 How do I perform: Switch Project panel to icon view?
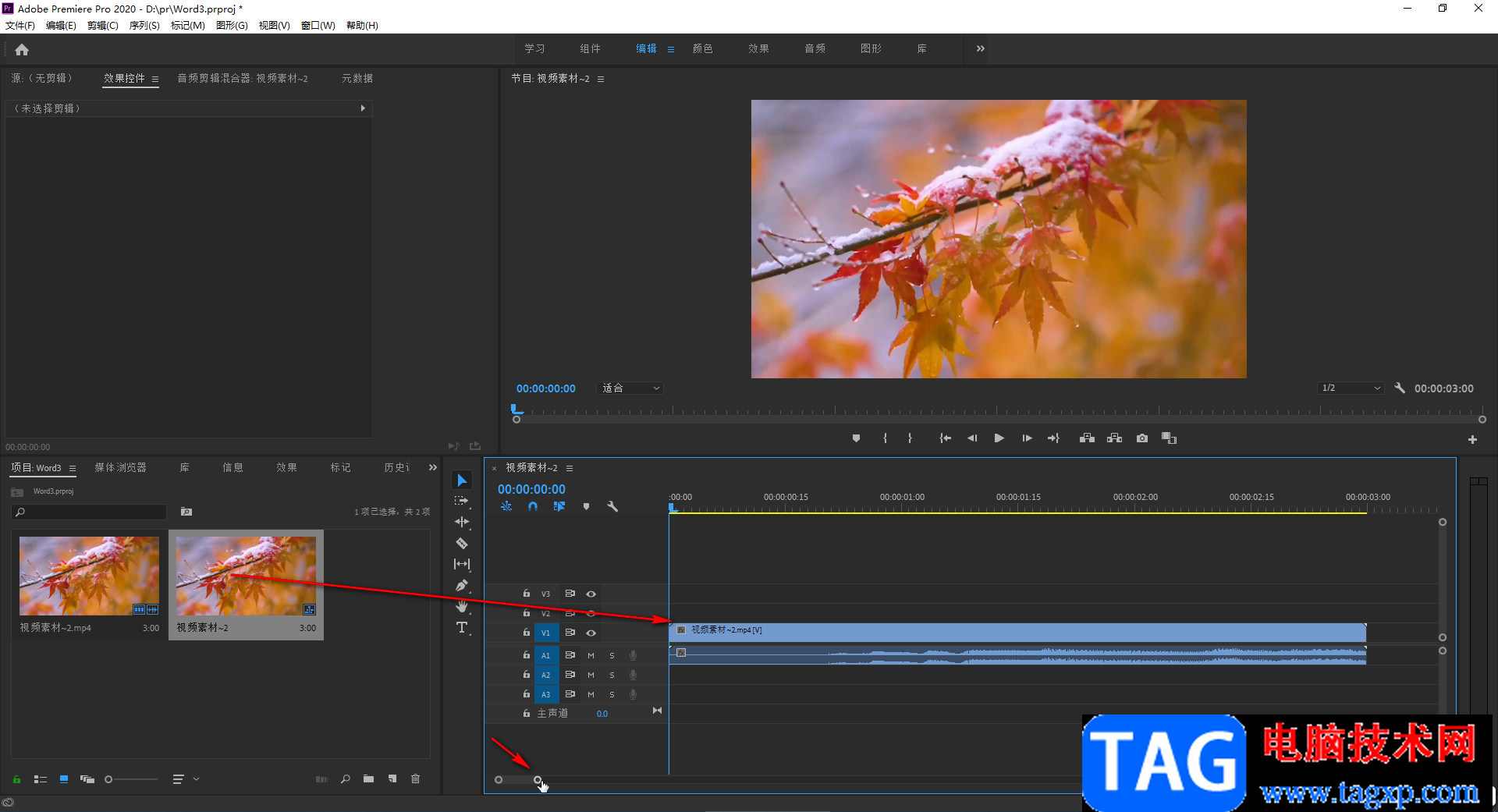64,778
